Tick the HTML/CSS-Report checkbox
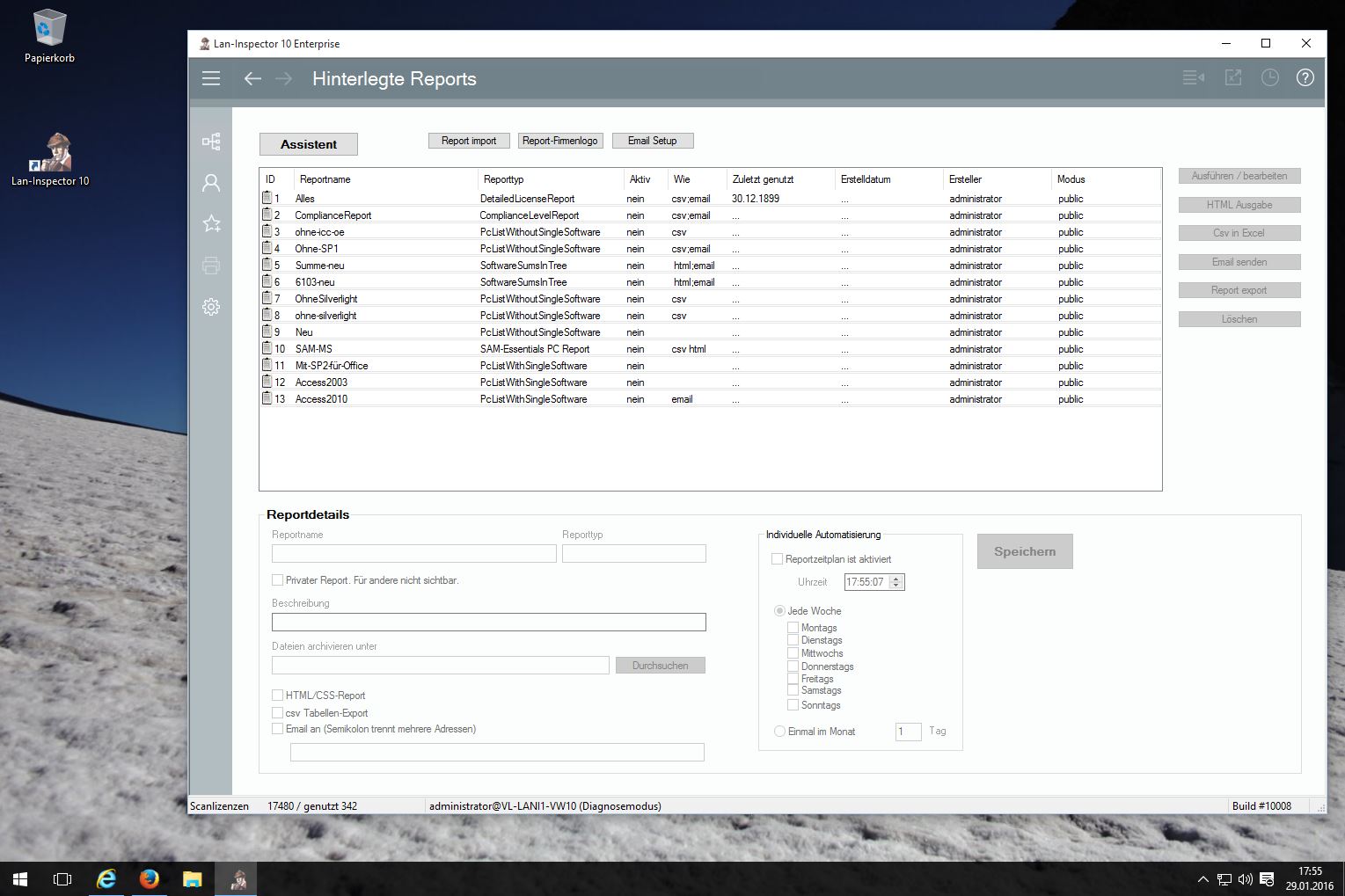Image resolution: width=1345 pixels, height=896 pixels. pyautogui.click(x=278, y=696)
